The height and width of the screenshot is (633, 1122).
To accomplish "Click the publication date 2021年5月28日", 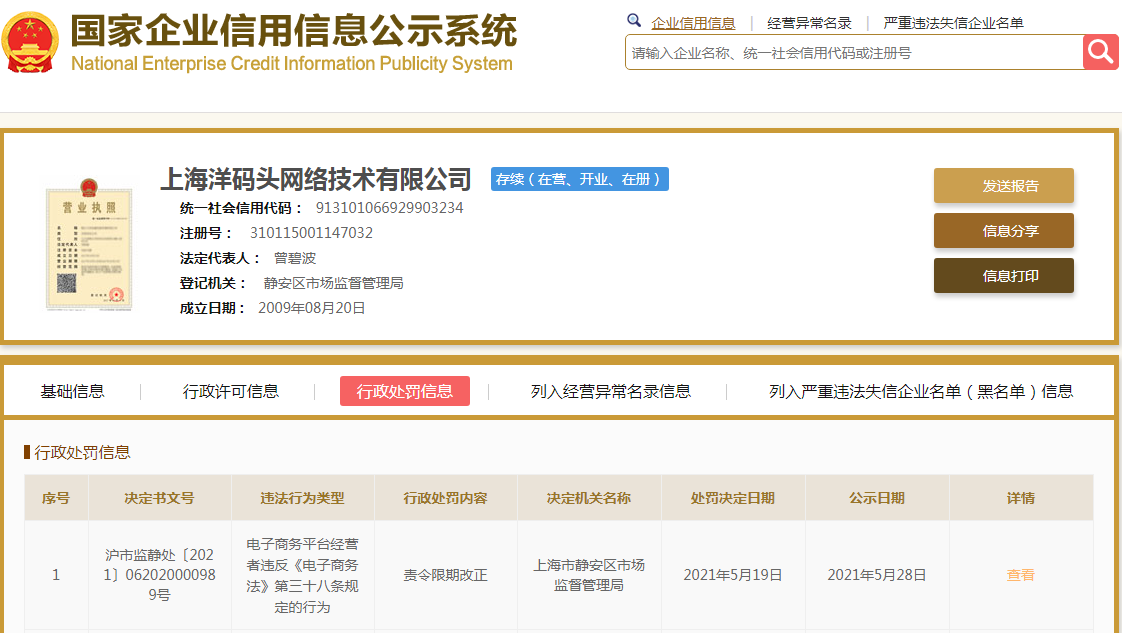I will [877, 575].
